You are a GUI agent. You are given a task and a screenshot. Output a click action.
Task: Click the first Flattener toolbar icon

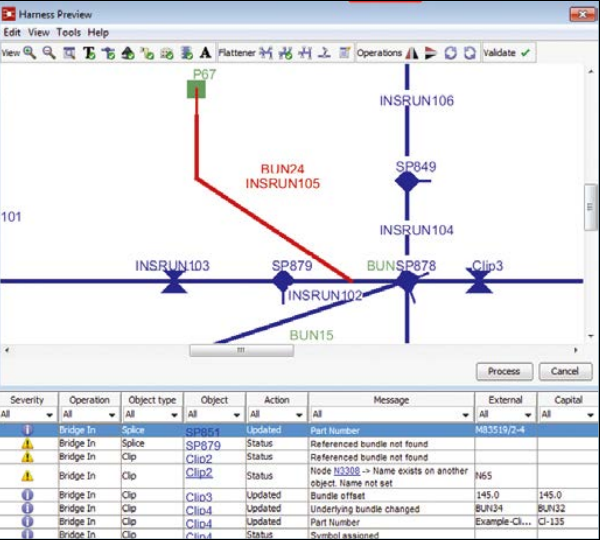click(266, 52)
